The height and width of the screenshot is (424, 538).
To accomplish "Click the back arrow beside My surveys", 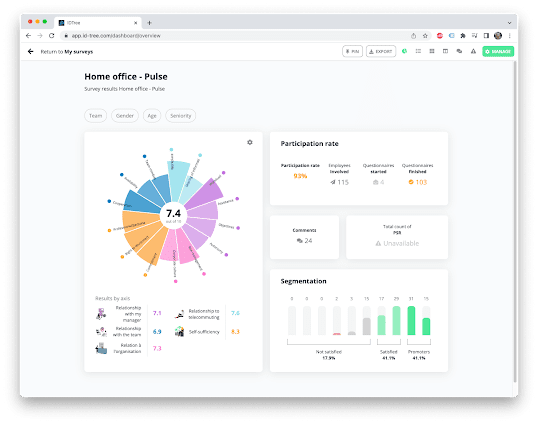I will click(x=31, y=51).
